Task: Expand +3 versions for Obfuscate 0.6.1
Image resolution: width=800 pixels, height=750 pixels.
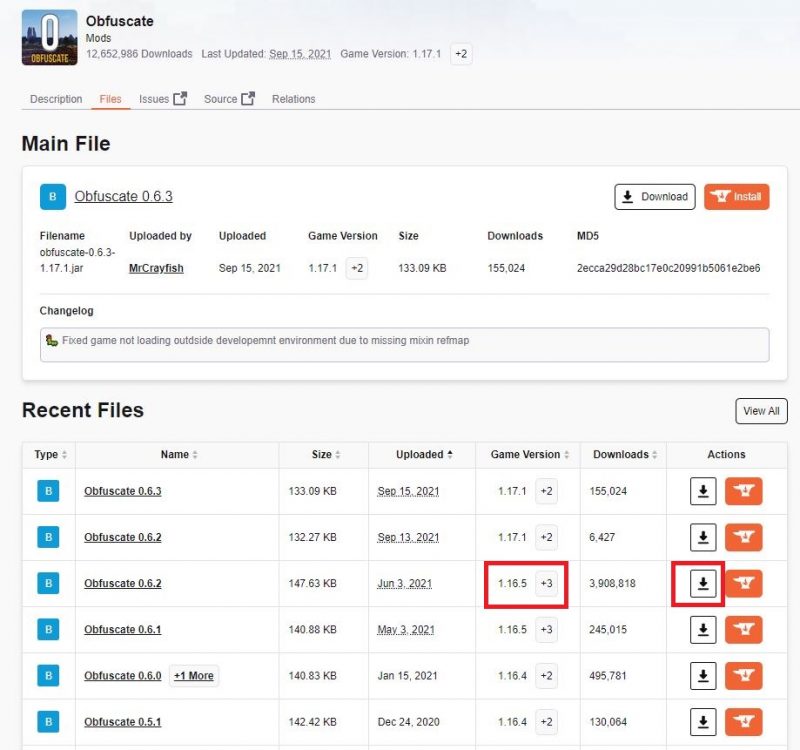Action: [546, 629]
